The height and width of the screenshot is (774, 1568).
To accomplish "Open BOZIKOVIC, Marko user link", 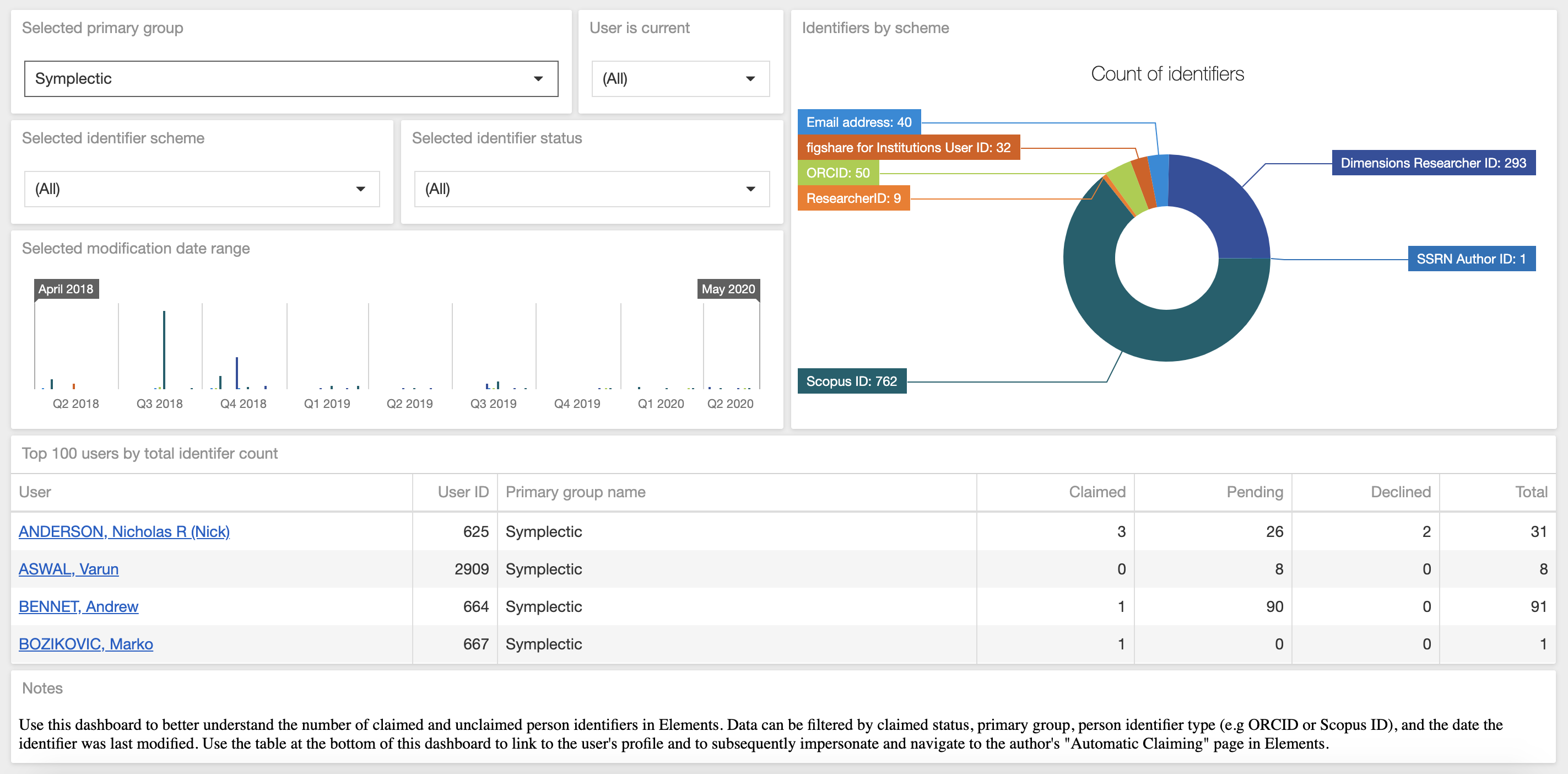I will (86, 644).
